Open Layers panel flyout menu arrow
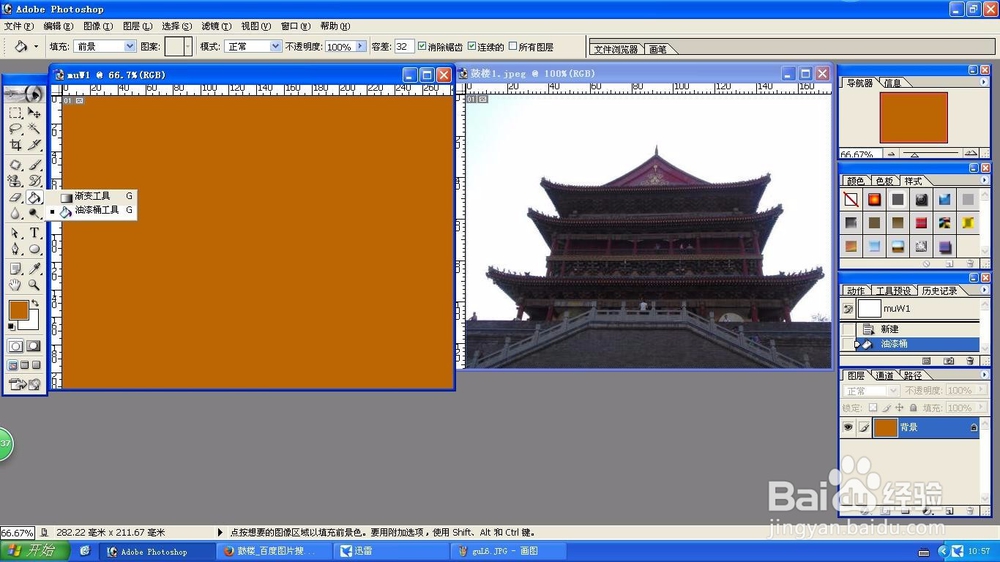Image resolution: width=1000 pixels, height=562 pixels. pos(983,375)
